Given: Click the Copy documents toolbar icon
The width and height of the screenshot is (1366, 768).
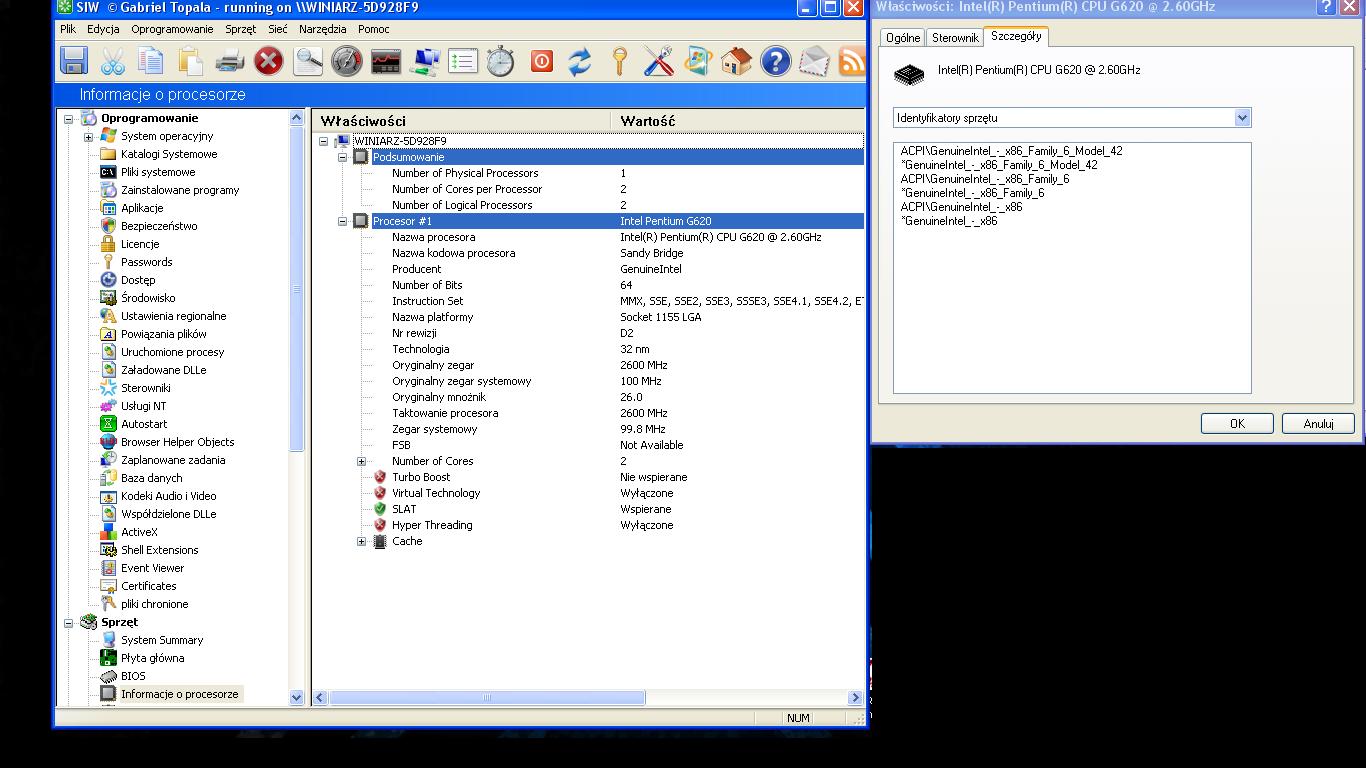Looking at the screenshot, I should [151, 62].
